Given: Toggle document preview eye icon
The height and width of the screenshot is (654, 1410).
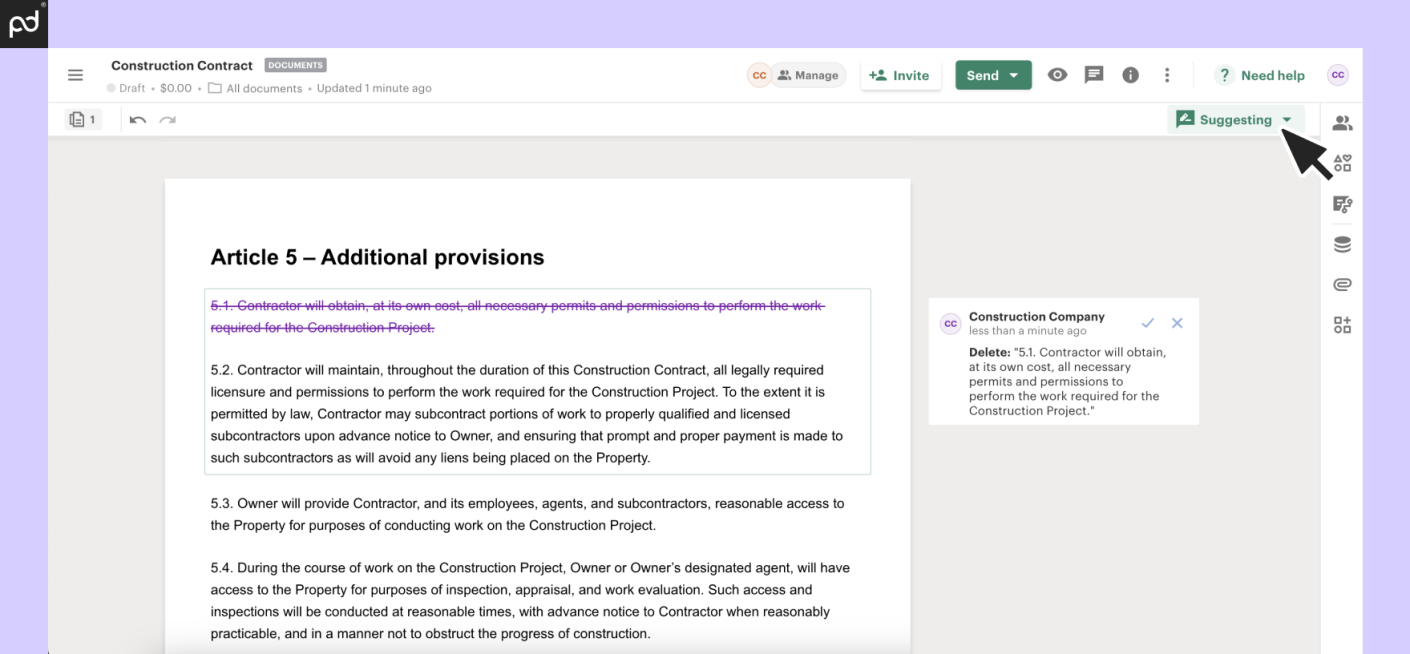Looking at the screenshot, I should (1057, 75).
